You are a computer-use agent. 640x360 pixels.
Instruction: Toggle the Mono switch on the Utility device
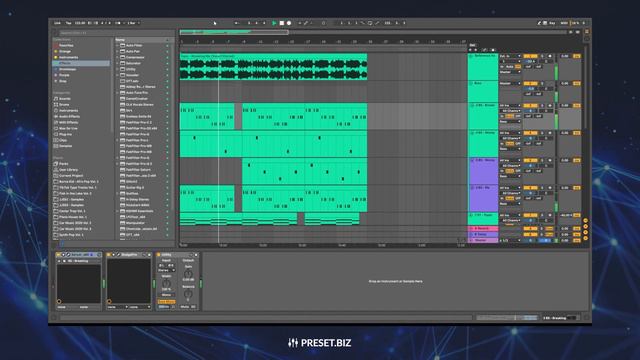[x=166, y=295]
